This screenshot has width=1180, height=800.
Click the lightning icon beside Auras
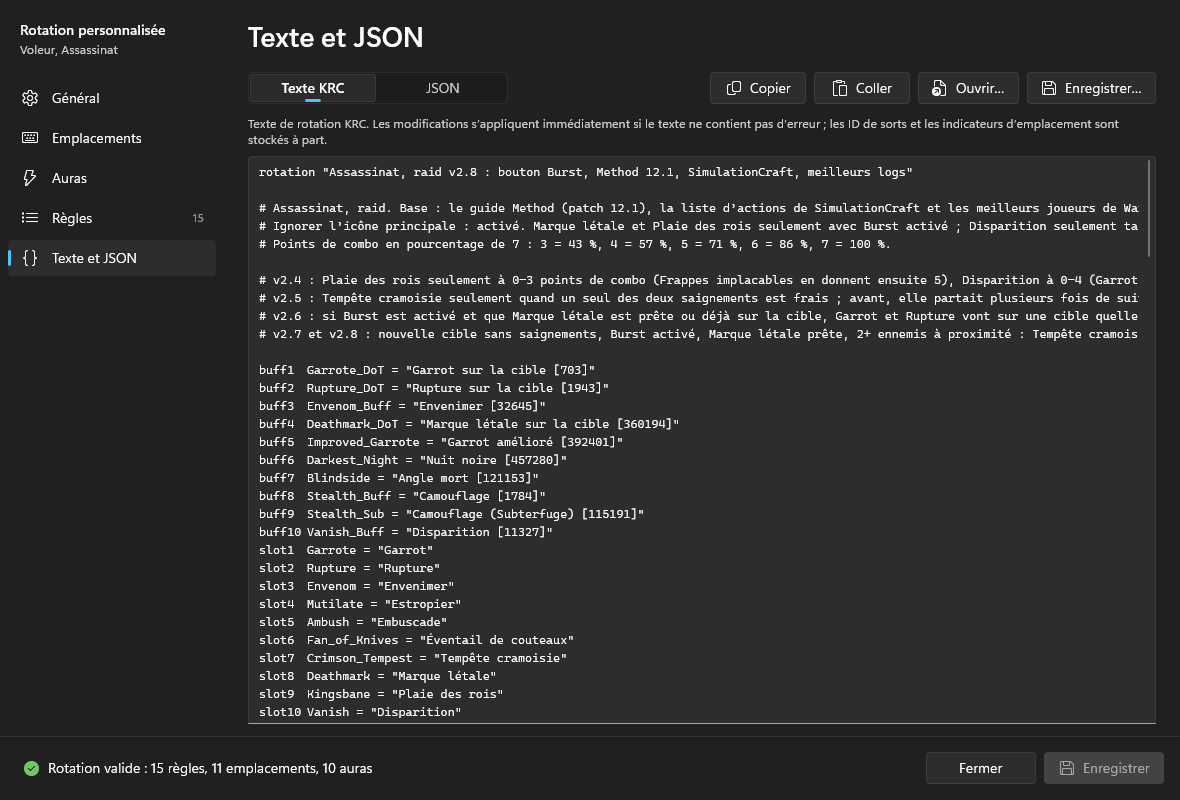point(30,178)
